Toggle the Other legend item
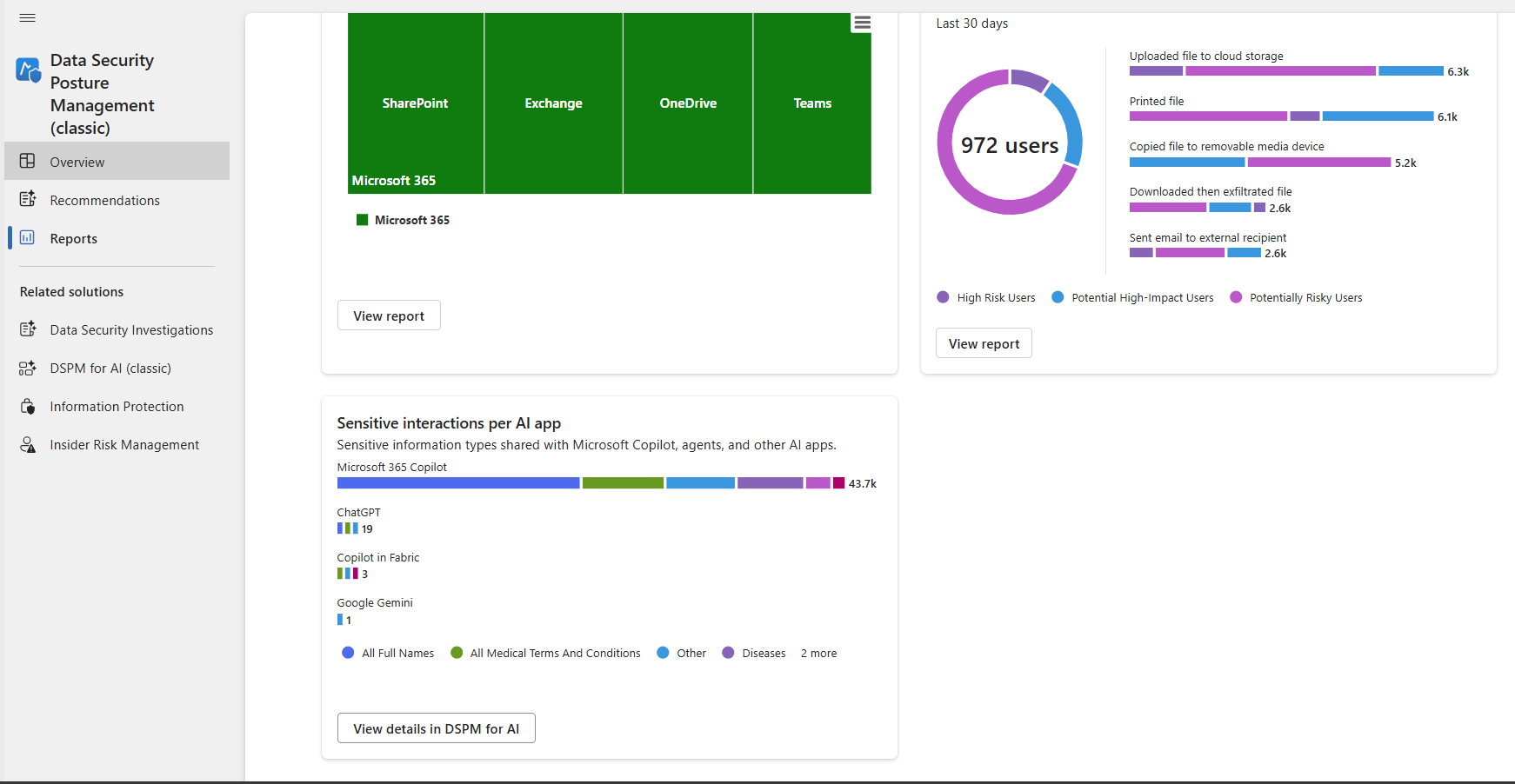Image resolution: width=1515 pixels, height=784 pixels. pos(682,653)
